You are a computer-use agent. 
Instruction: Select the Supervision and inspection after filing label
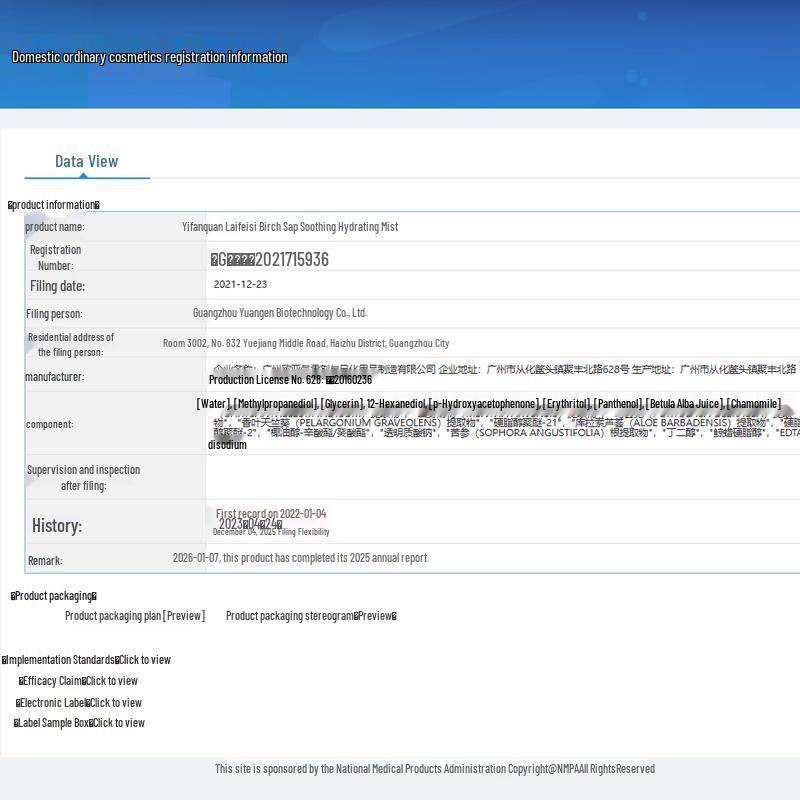point(83,478)
